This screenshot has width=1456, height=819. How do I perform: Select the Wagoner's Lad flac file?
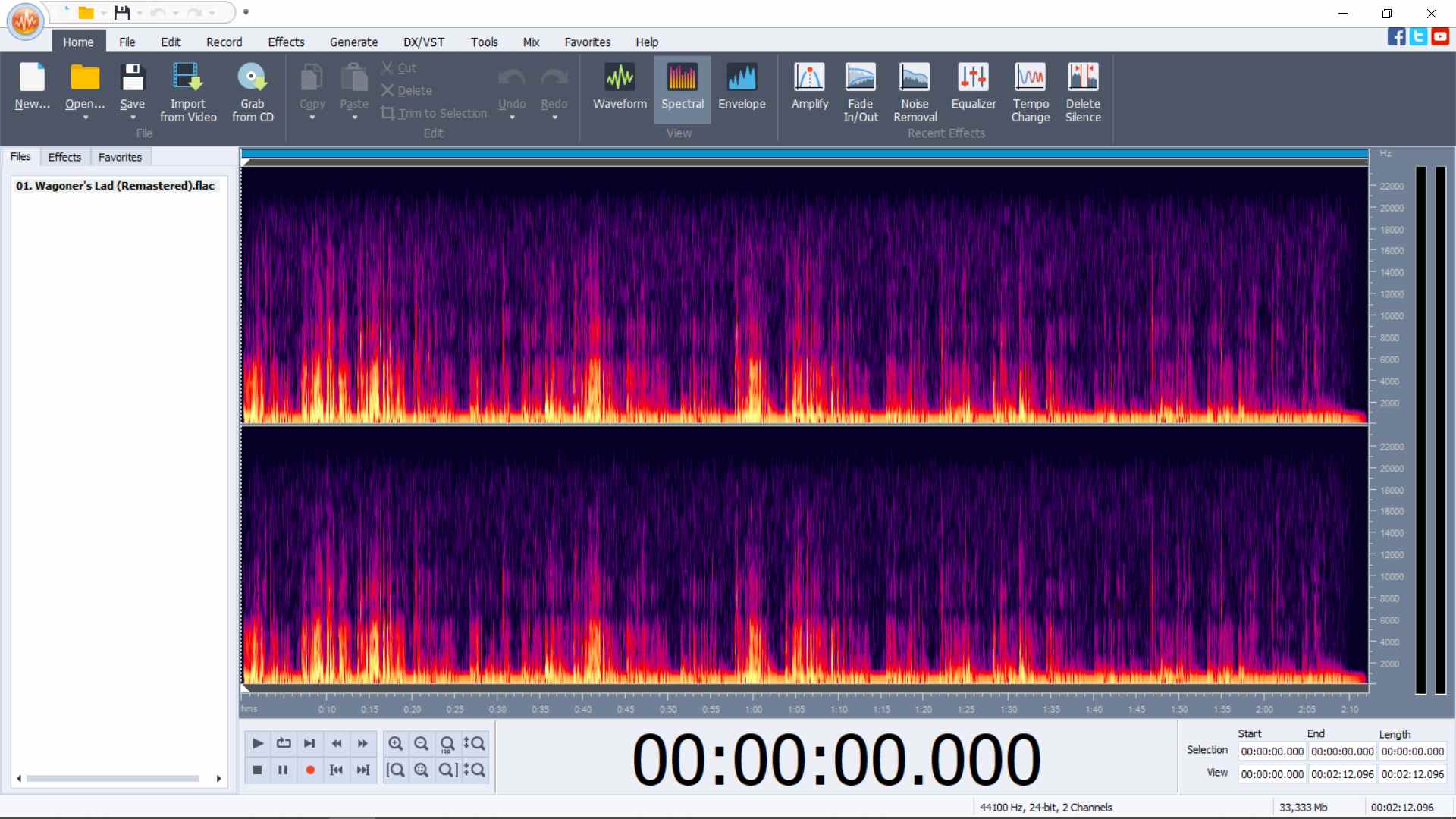[x=115, y=186]
